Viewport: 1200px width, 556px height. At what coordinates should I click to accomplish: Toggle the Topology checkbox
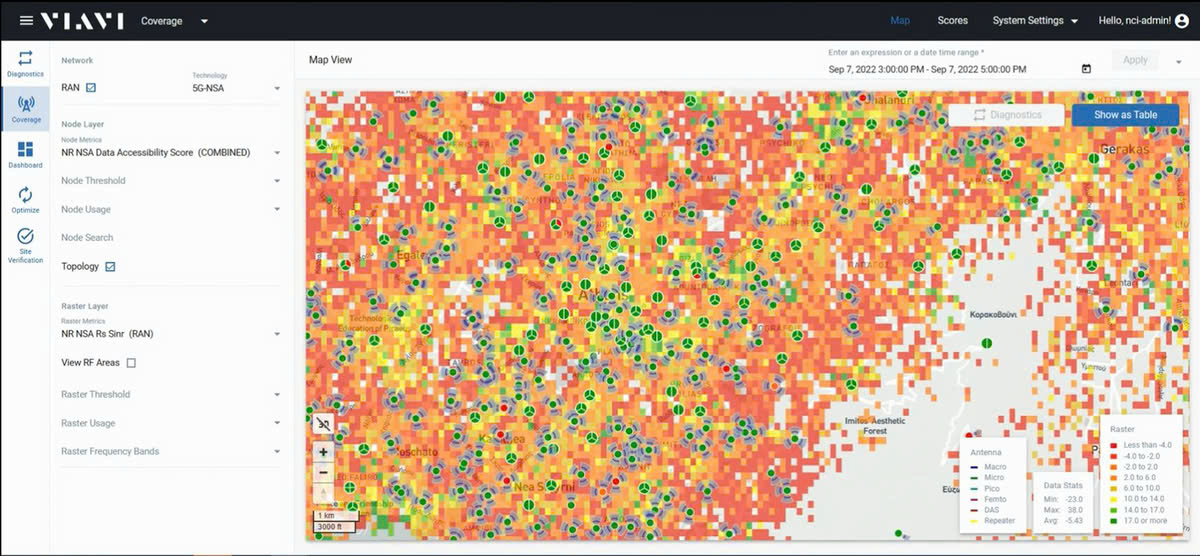pos(110,267)
